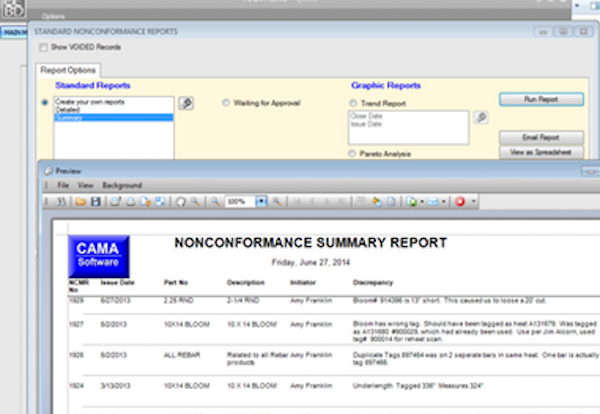Select the Waiting for Approval radio button

(226, 102)
